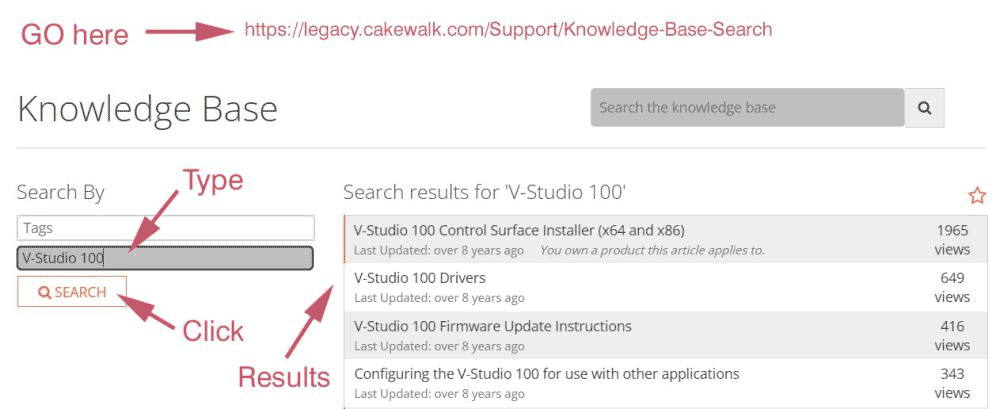The height and width of the screenshot is (409, 1000).
Task: Click the Search the knowledge base field
Action: click(x=747, y=107)
